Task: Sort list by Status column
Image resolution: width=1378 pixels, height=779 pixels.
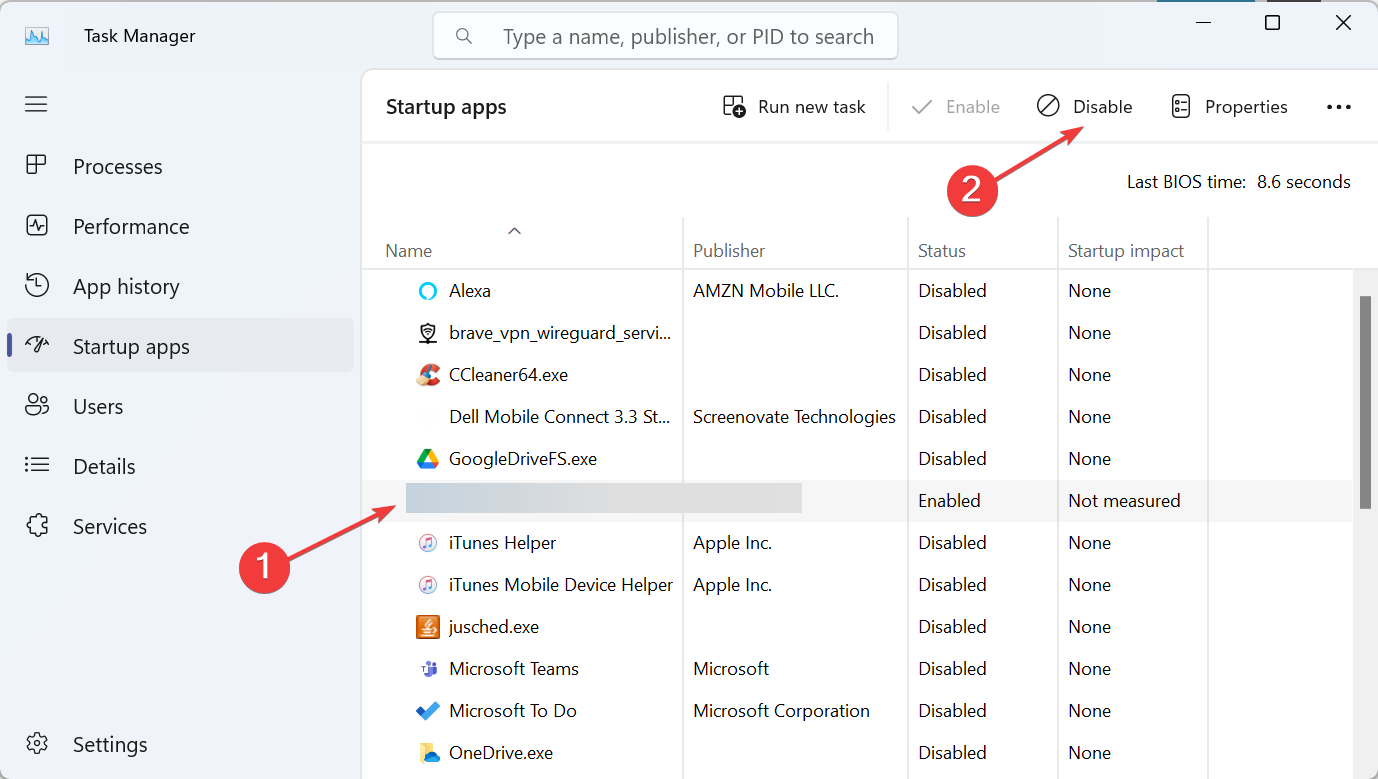Action: click(x=942, y=251)
